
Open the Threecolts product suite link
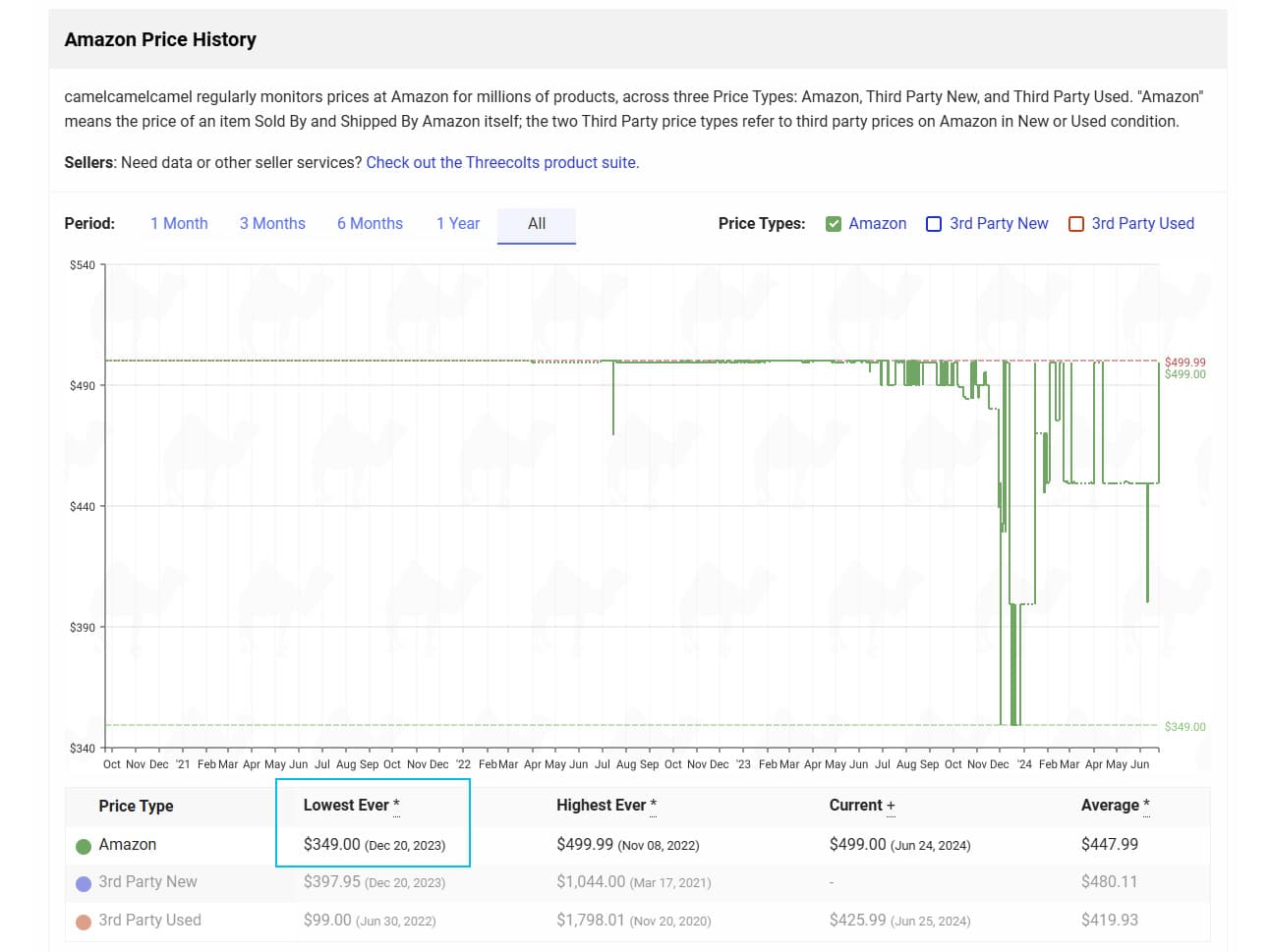tap(502, 163)
